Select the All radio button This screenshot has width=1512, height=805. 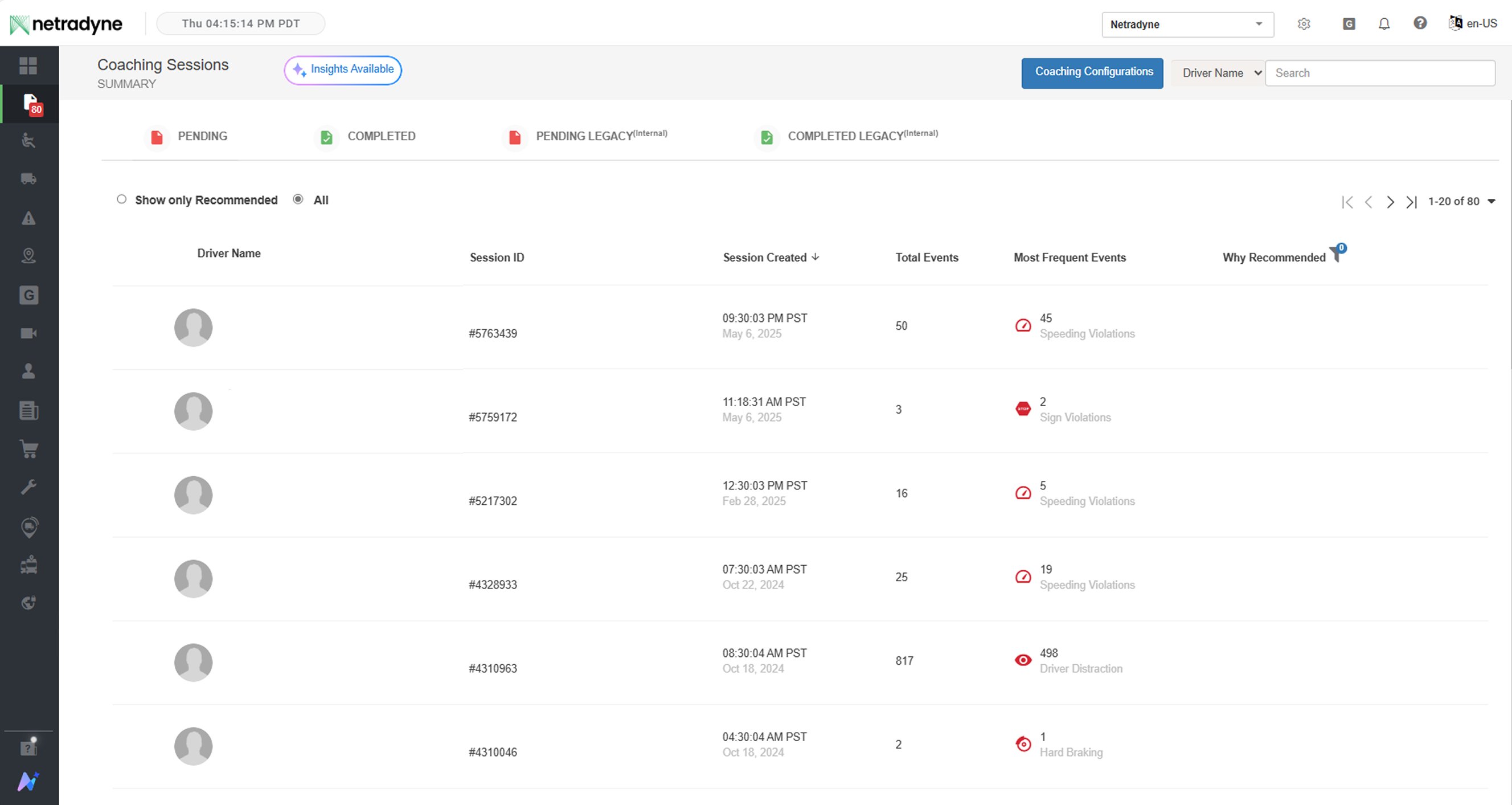coord(298,199)
